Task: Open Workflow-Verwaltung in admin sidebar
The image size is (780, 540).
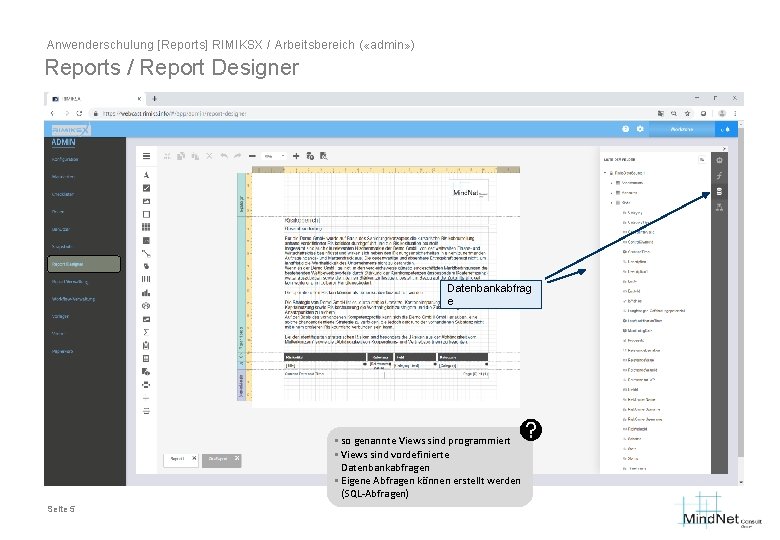Action: coord(74,299)
